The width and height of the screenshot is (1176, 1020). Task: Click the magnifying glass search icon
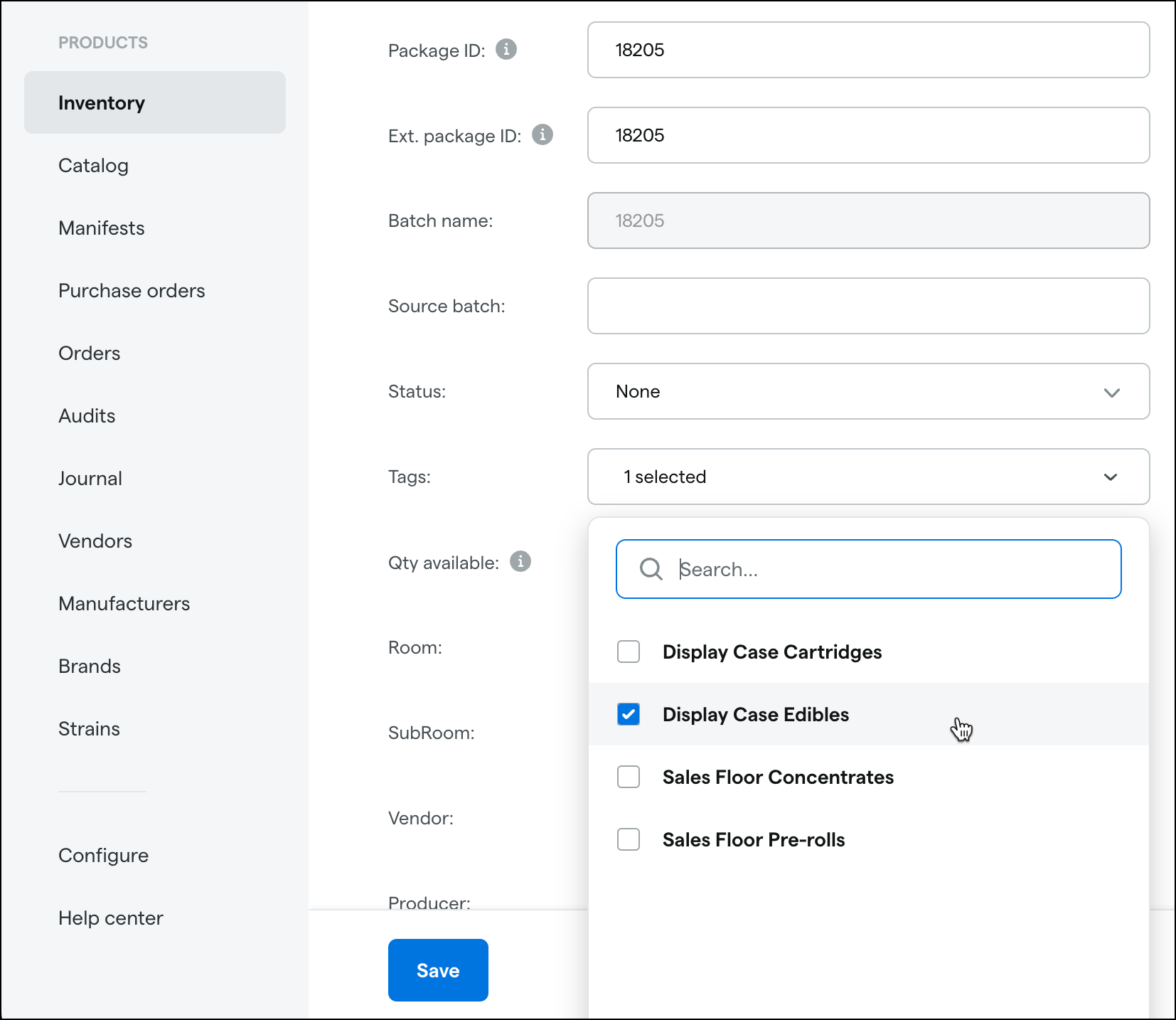(650, 569)
